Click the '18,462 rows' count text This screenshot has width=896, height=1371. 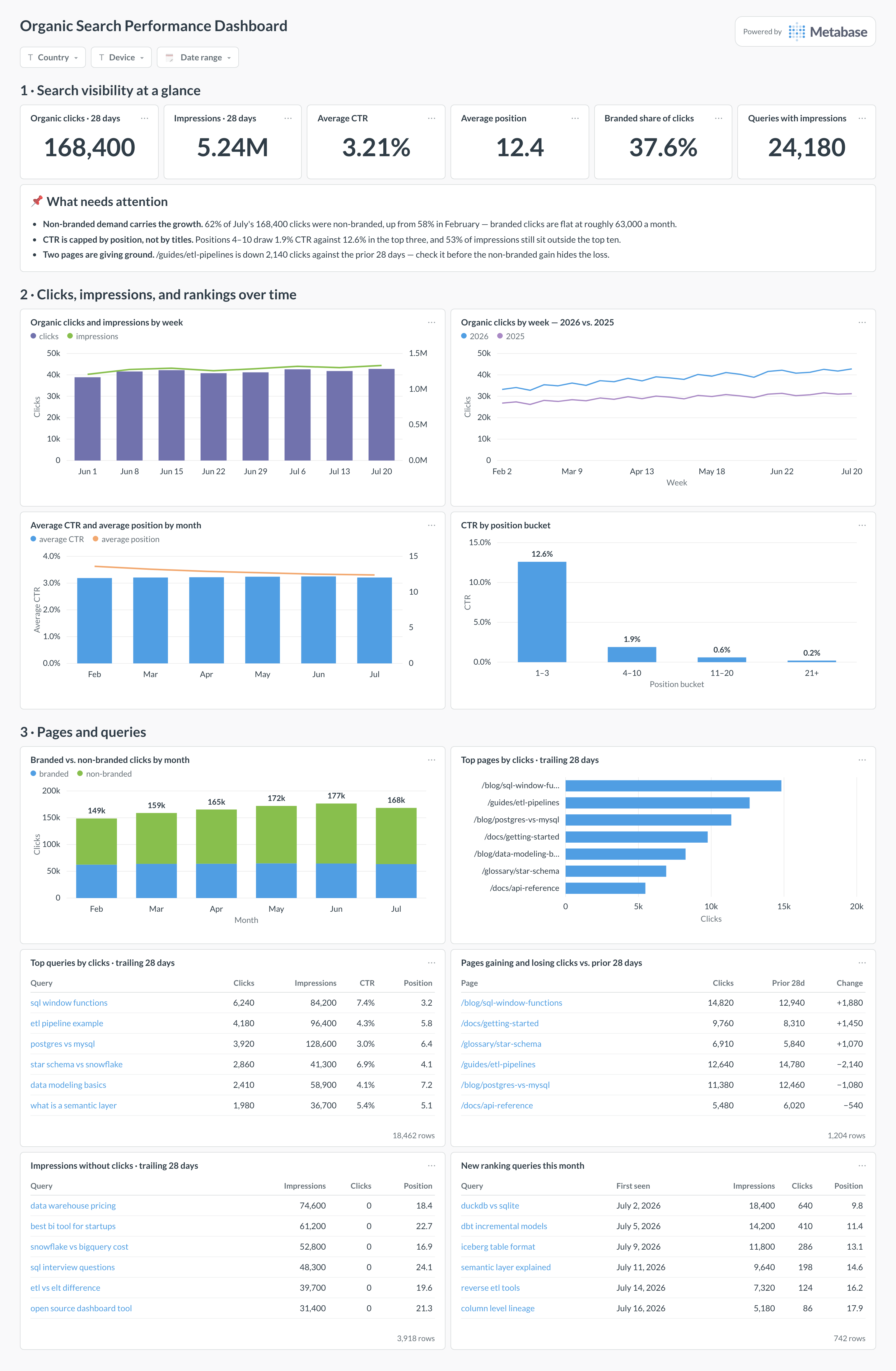[x=413, y=1135]
